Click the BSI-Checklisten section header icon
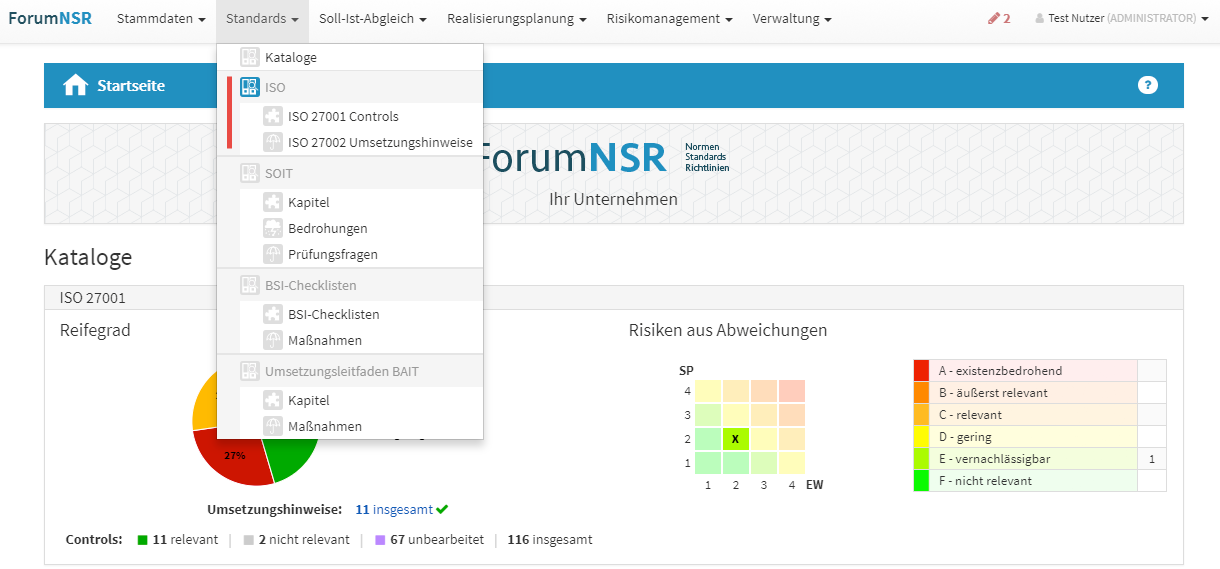The width and height of the screenshot is (1220, 569). click(250, 285)
